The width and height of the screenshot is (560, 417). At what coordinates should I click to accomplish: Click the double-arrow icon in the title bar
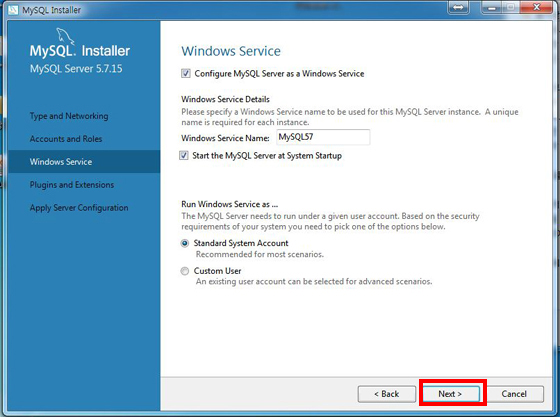coord(458,7)
